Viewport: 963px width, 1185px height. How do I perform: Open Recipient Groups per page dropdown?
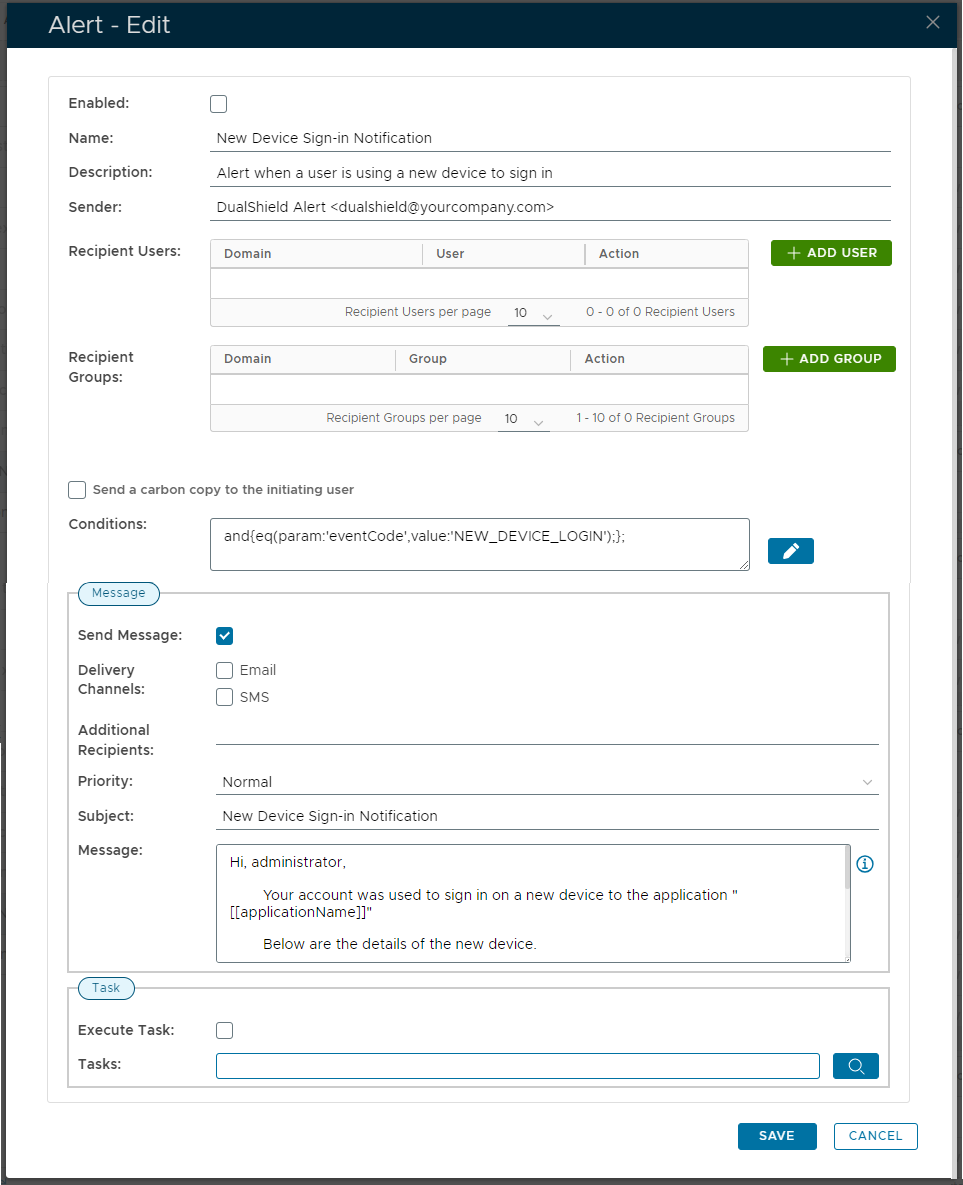click(x=524, y=420)
